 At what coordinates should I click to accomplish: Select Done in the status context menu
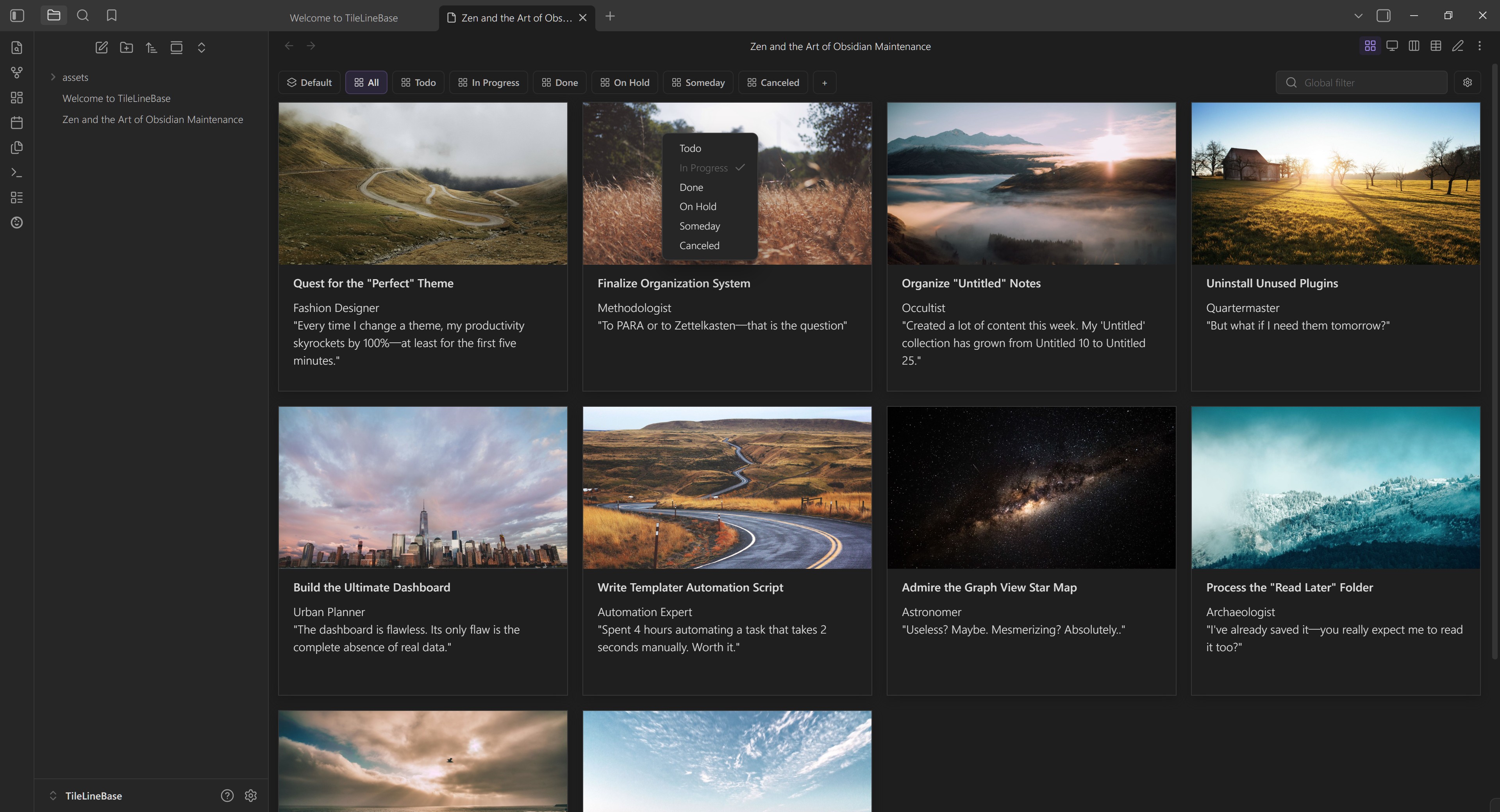click(691, 187)
